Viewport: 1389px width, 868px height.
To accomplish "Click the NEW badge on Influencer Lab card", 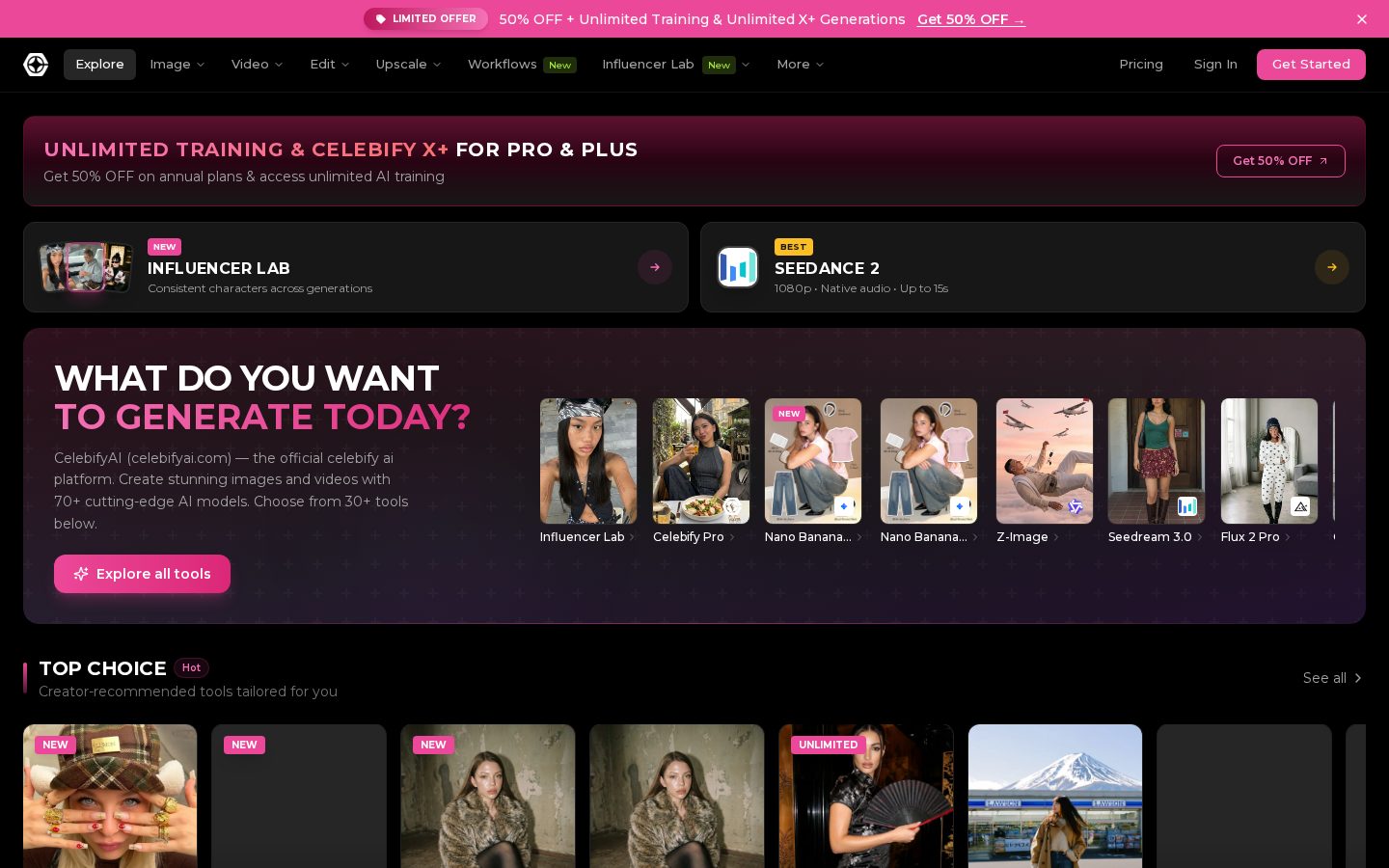I will click(x=164, y=247).
